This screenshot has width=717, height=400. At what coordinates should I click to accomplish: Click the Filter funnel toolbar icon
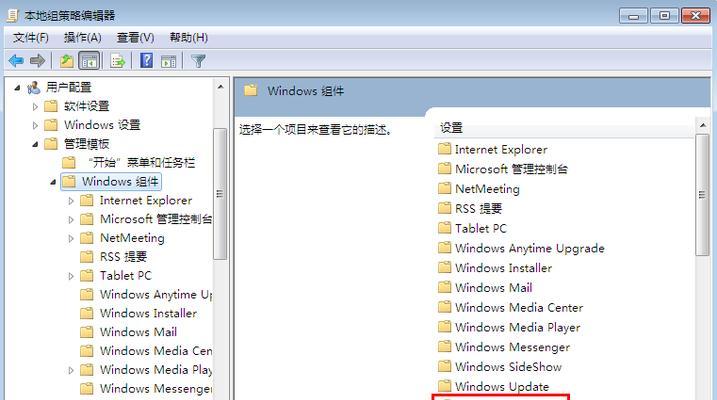coord(198,61)
